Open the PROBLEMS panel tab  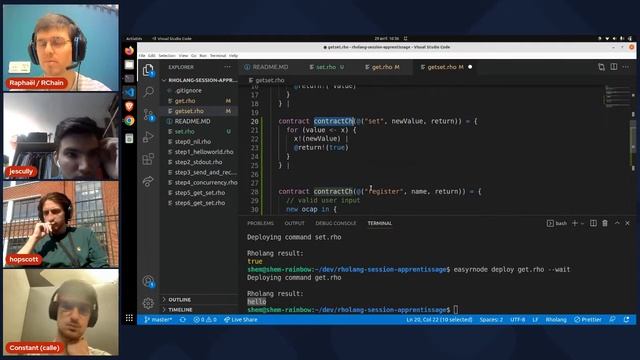tap(260, 223)
